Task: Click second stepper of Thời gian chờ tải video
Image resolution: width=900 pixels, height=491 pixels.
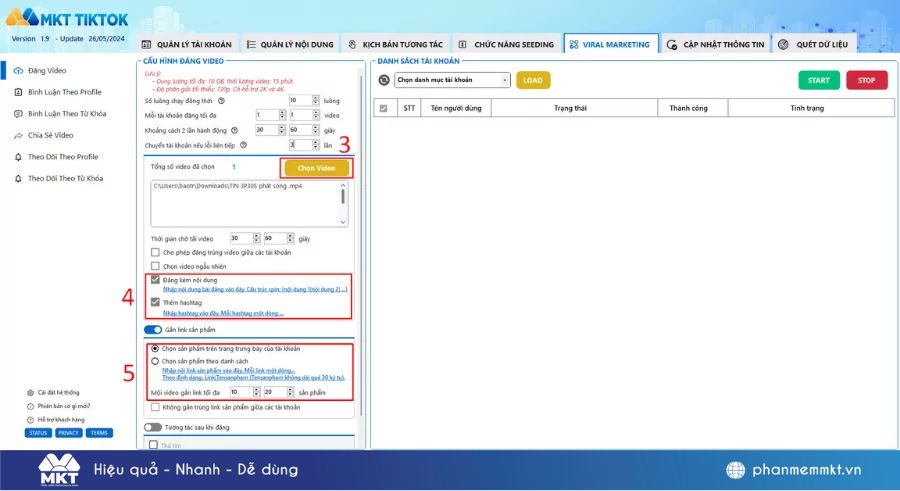Action: [290, 238]
